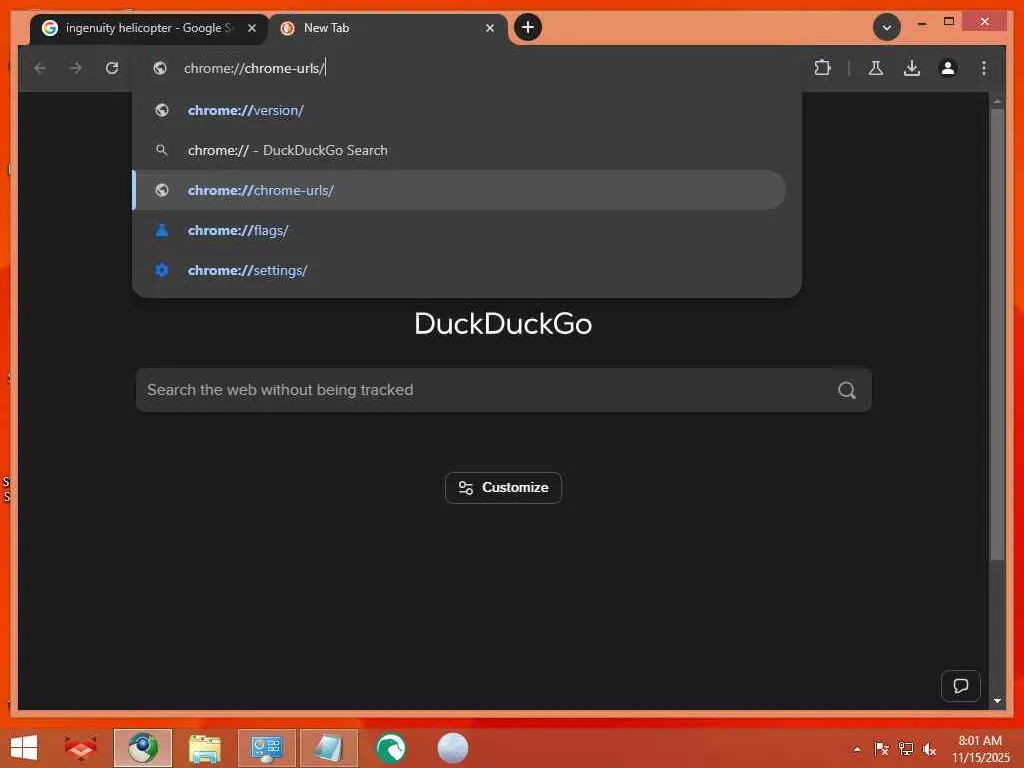Image resolution: width=1024 pixels, height=768 pixels.
Task: Select chrome:// DuckDuckGo Search suggestion
Action: (460, 150)
